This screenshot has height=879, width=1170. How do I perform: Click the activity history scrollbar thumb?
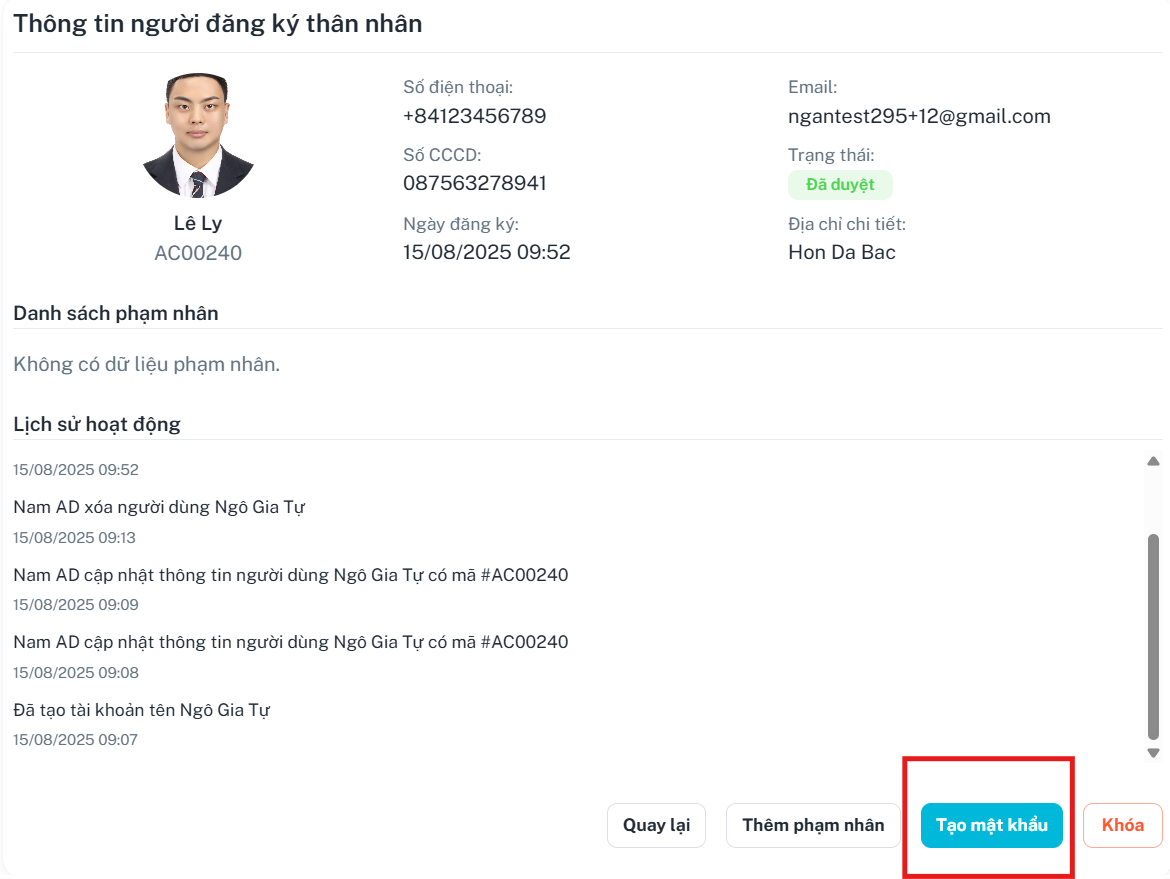click(x=1153, y=636)
